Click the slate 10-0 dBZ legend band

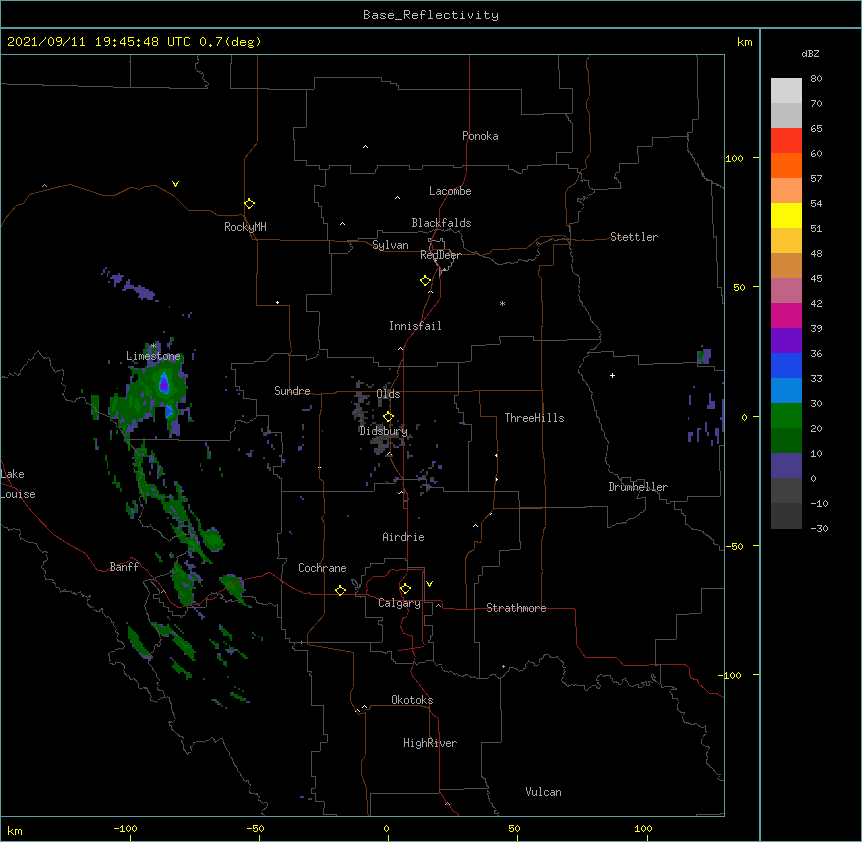click(786, 466)
